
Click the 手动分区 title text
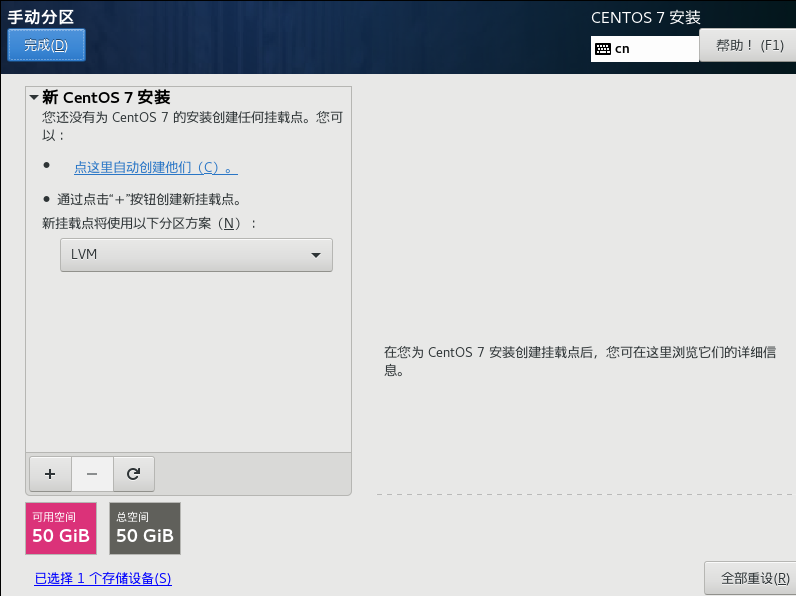pyautogui.click(x=41, y=17)
